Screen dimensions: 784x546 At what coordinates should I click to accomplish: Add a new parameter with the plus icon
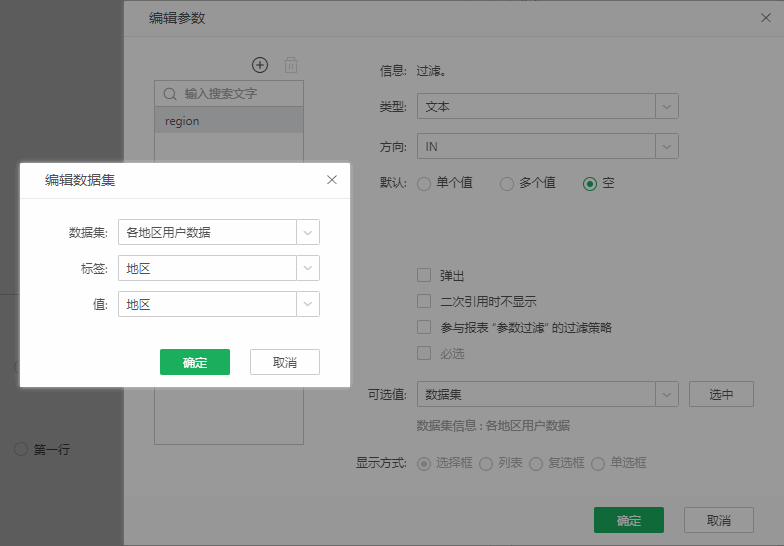260,65
